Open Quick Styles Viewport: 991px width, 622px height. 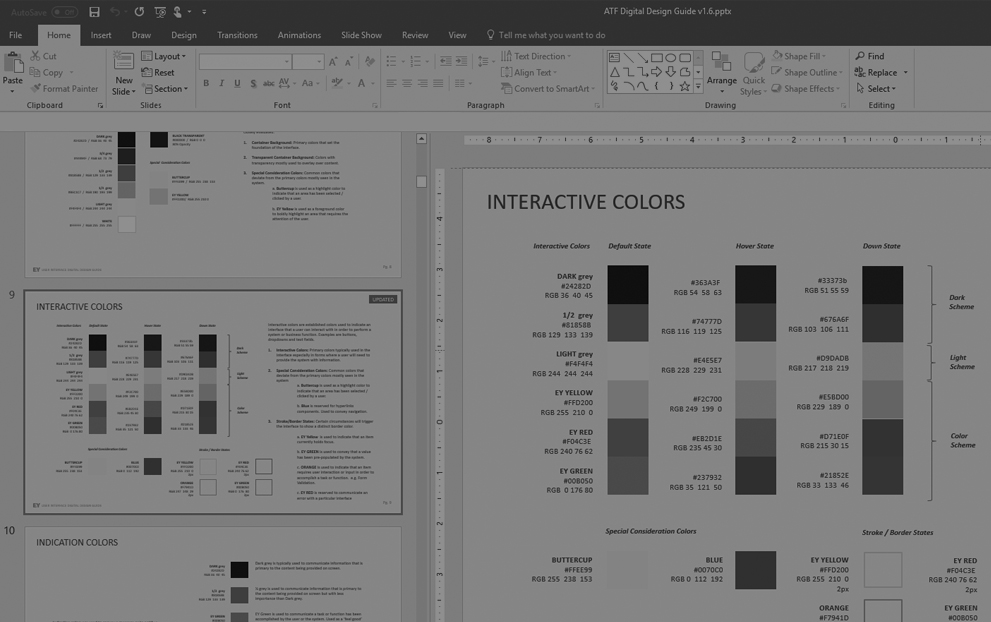point(753,73)
